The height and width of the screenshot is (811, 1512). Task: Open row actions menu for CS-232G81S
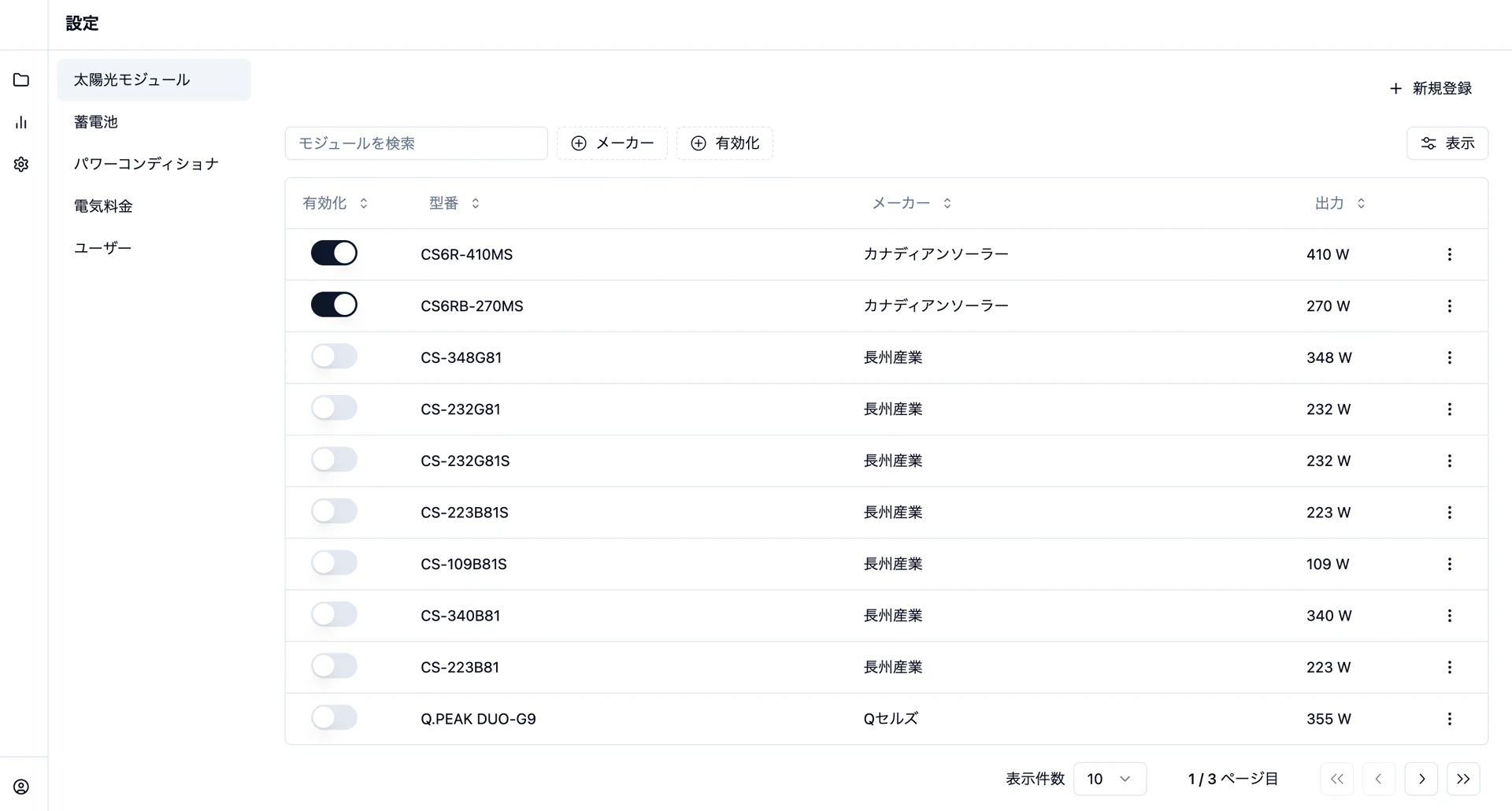click(1449, 461)
